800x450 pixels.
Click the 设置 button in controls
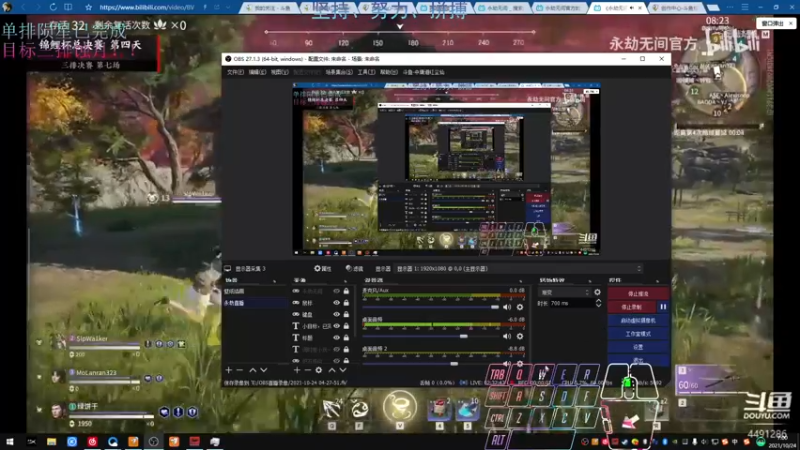coord(638,347)
